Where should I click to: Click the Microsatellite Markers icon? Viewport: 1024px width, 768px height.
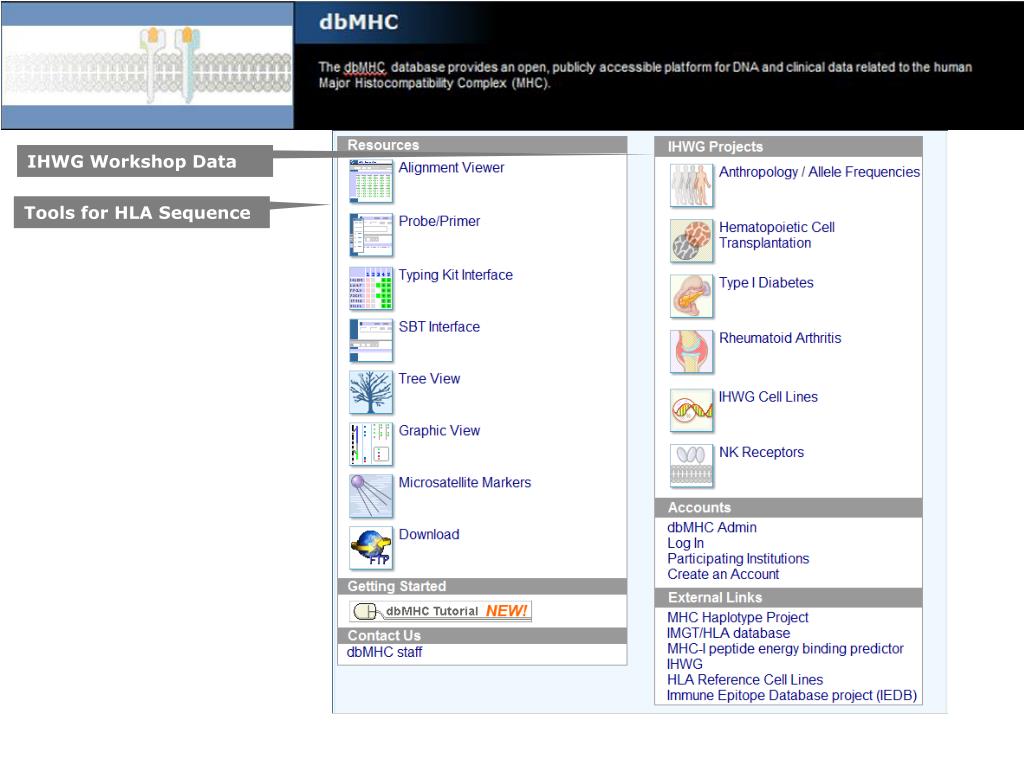[371, 496]
